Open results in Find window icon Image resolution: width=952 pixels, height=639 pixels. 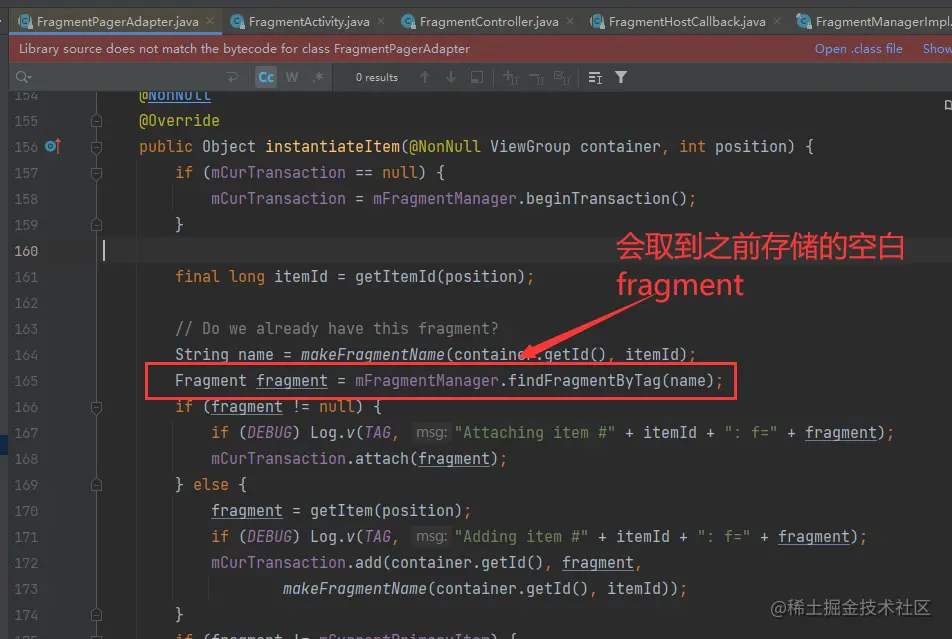pos(477,77)
